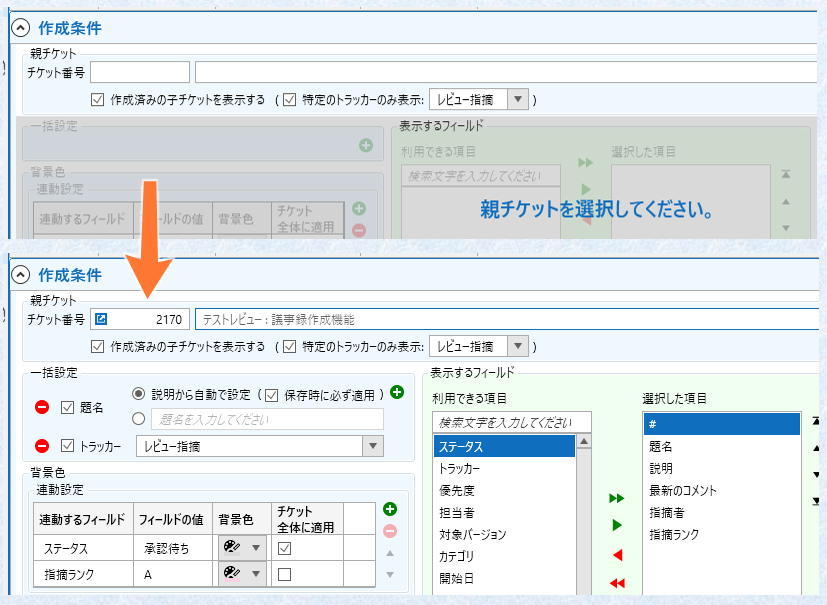Move ステータス to selected items
The height and width of the screenshot is (605, 827).
[617, 525]
